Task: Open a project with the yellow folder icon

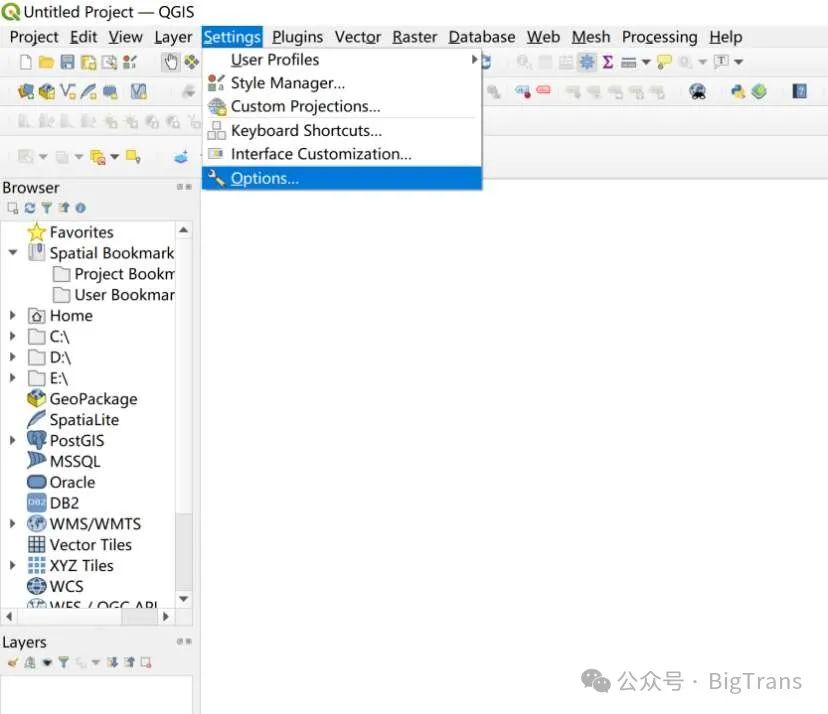Action: point(46,62)
